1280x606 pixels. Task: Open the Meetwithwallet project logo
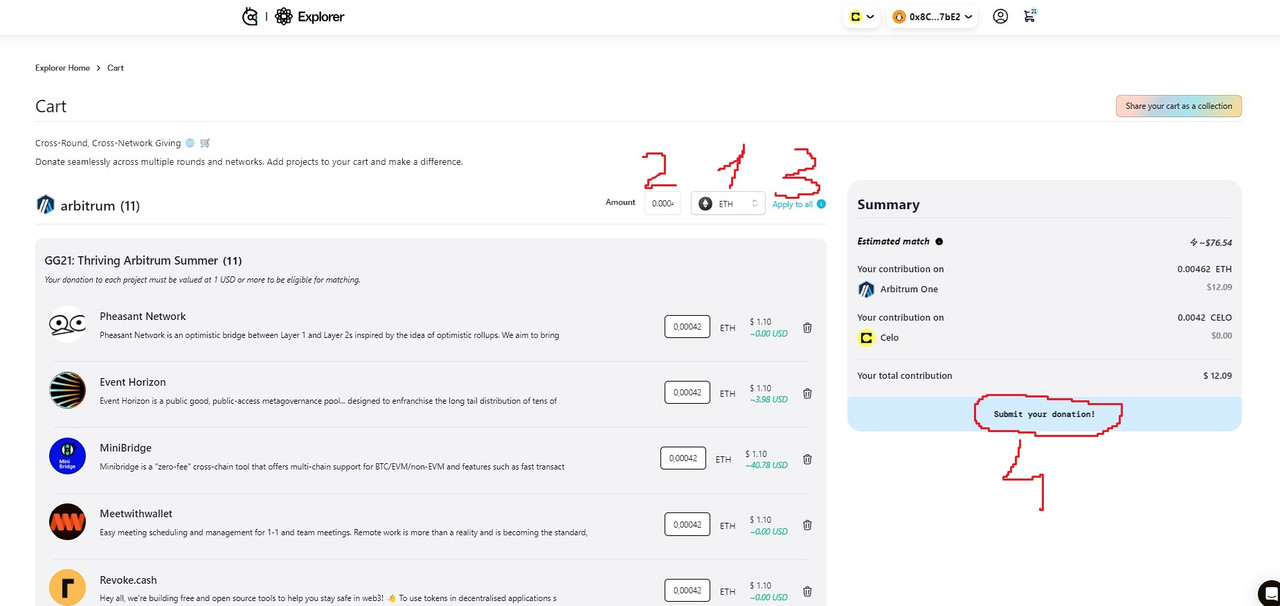tap(68, 522)
